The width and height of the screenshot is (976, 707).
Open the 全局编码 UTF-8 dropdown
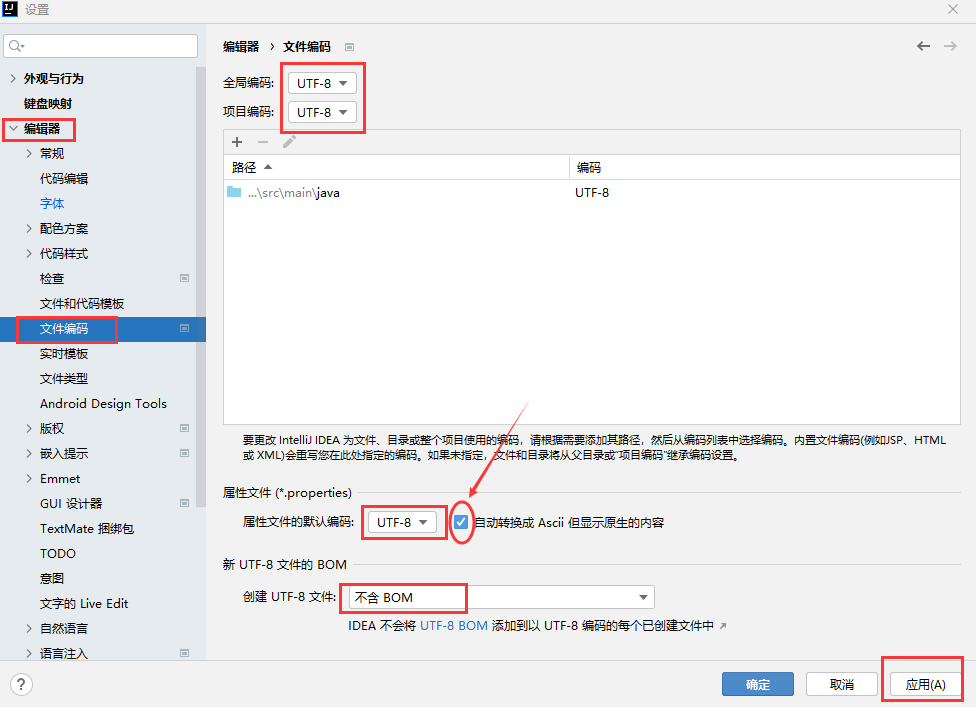click(322, 83)
